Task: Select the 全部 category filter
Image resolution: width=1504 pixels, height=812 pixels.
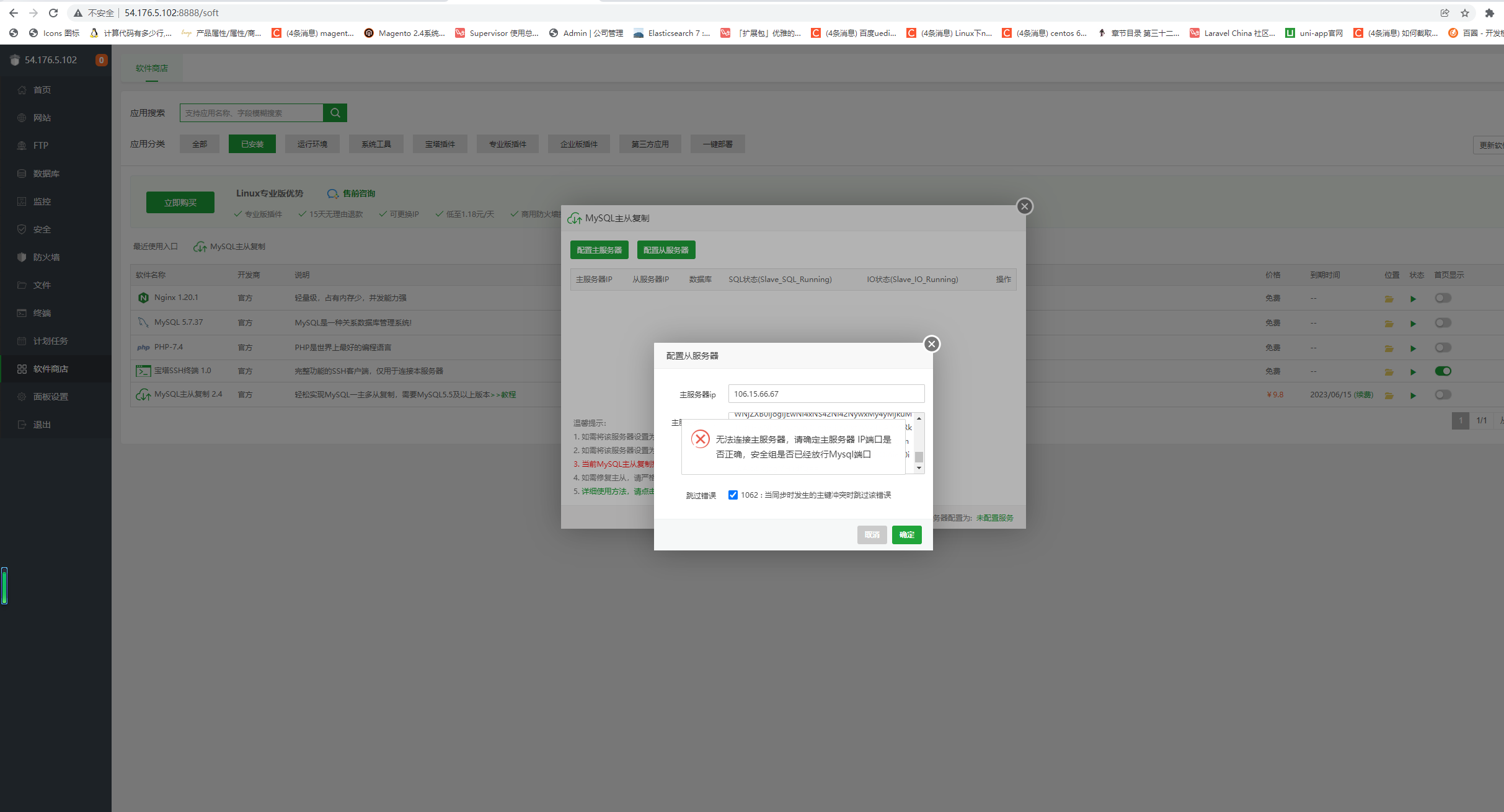Action: click(x=200, y=144)
